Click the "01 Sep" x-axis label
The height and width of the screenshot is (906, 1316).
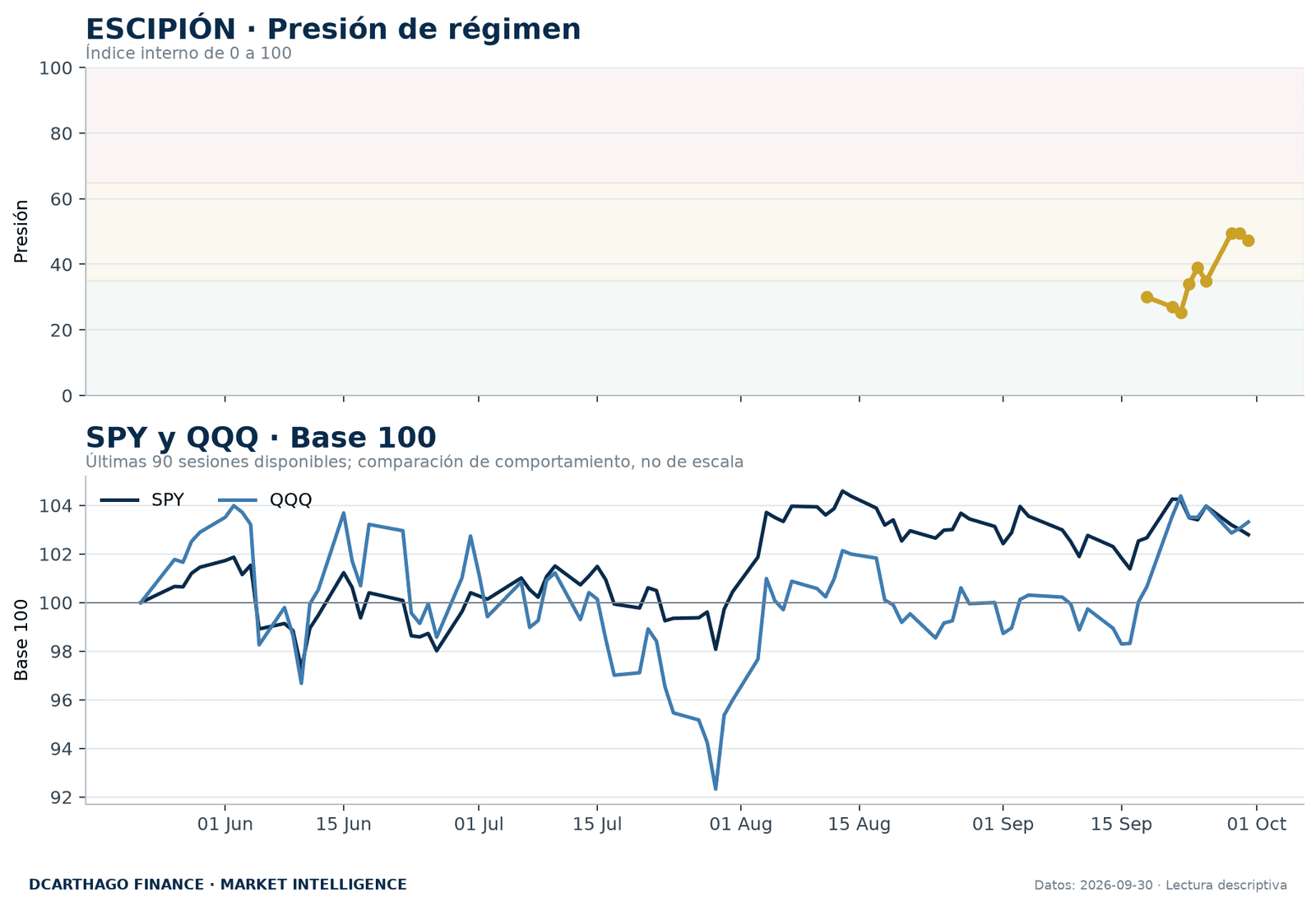pos(1003,825)
